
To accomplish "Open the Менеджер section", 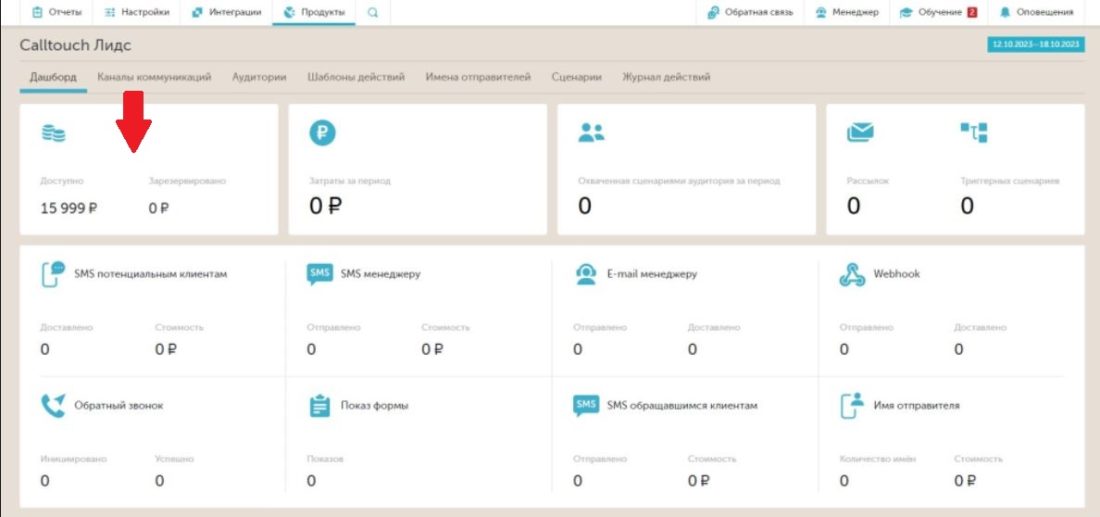I will pos(847,12).
